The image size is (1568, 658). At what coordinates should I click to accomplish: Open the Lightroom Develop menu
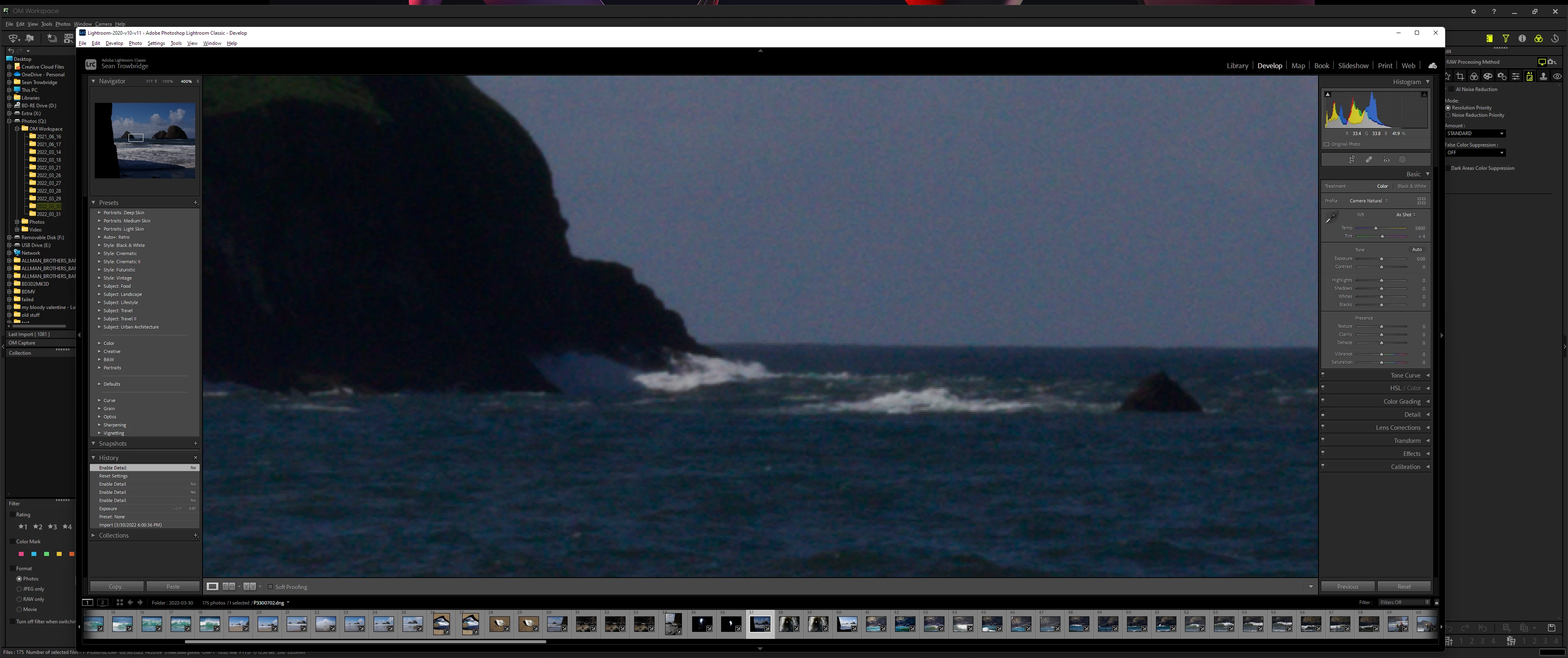click(x=114, y=43)
